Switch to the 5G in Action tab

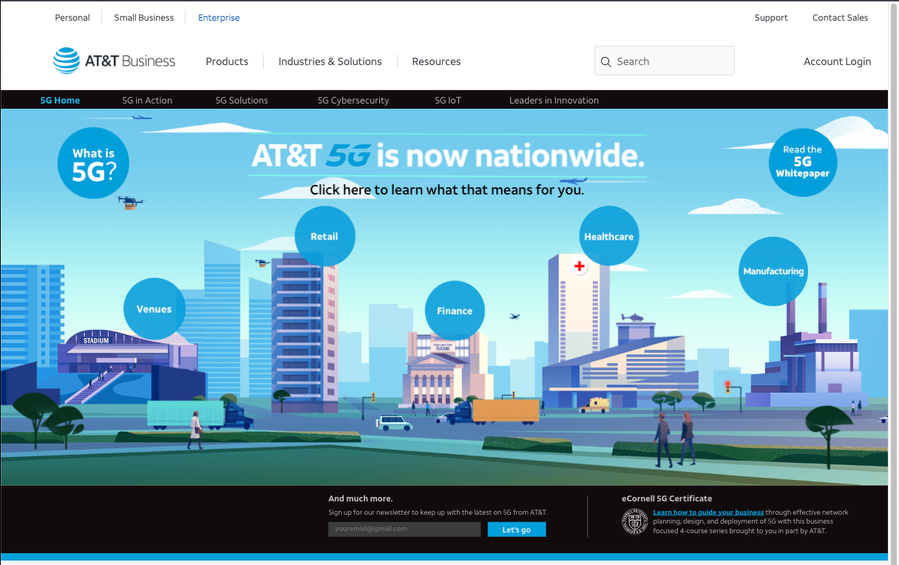click(x=147, y=100)
